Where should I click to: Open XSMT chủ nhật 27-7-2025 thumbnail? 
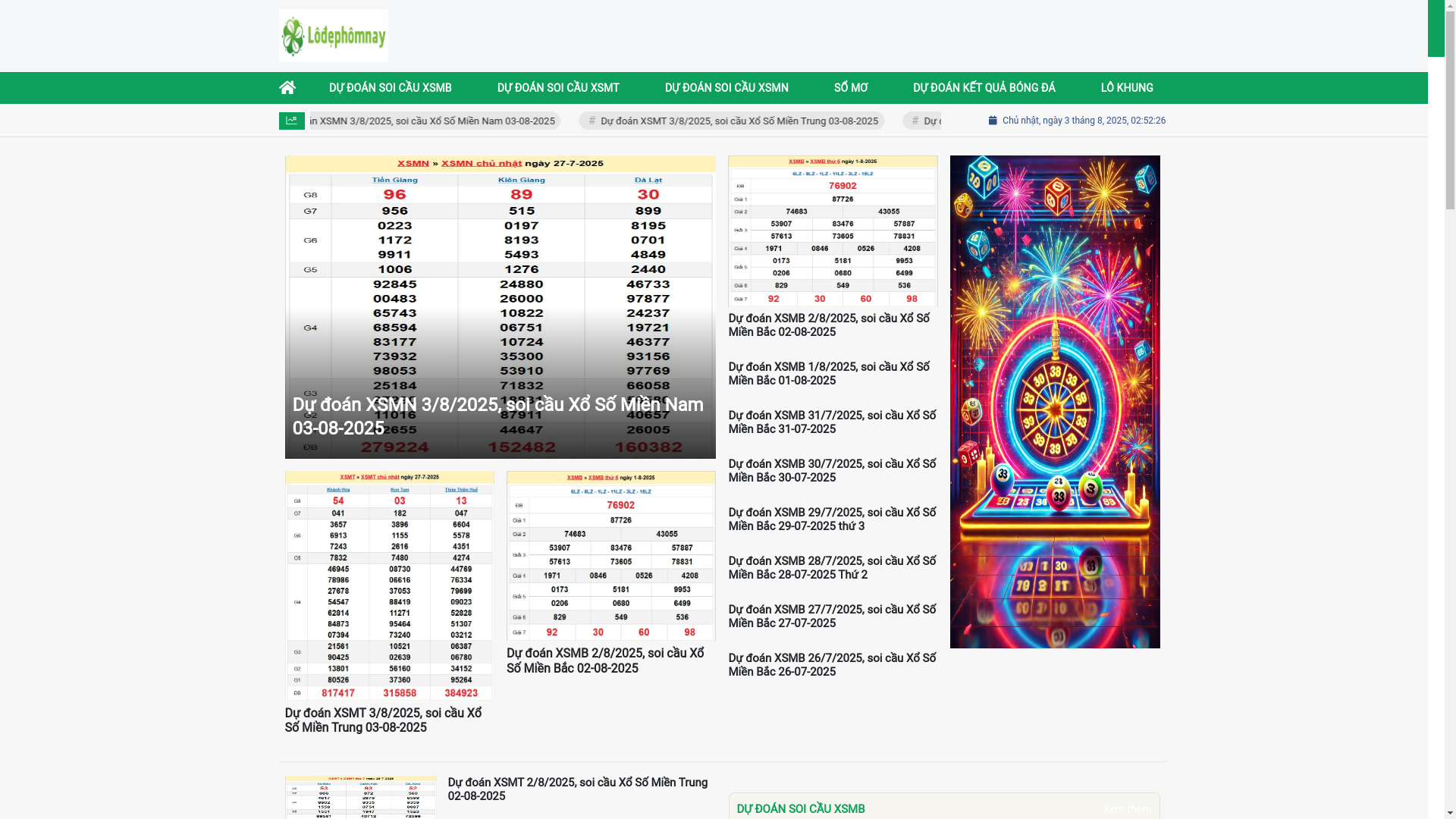tap(389, 585)
